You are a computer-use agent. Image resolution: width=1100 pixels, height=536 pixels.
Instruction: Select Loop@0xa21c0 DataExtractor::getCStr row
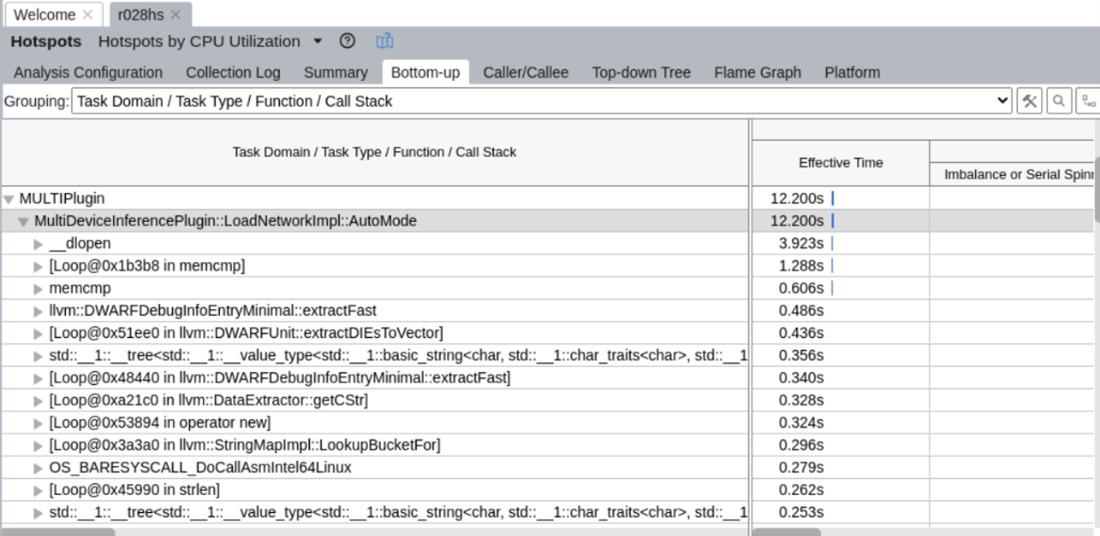click(375, 401)
